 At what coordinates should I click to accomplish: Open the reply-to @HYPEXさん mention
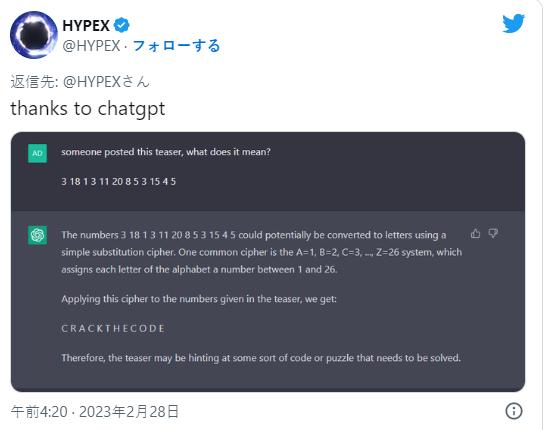coord(106,82)
